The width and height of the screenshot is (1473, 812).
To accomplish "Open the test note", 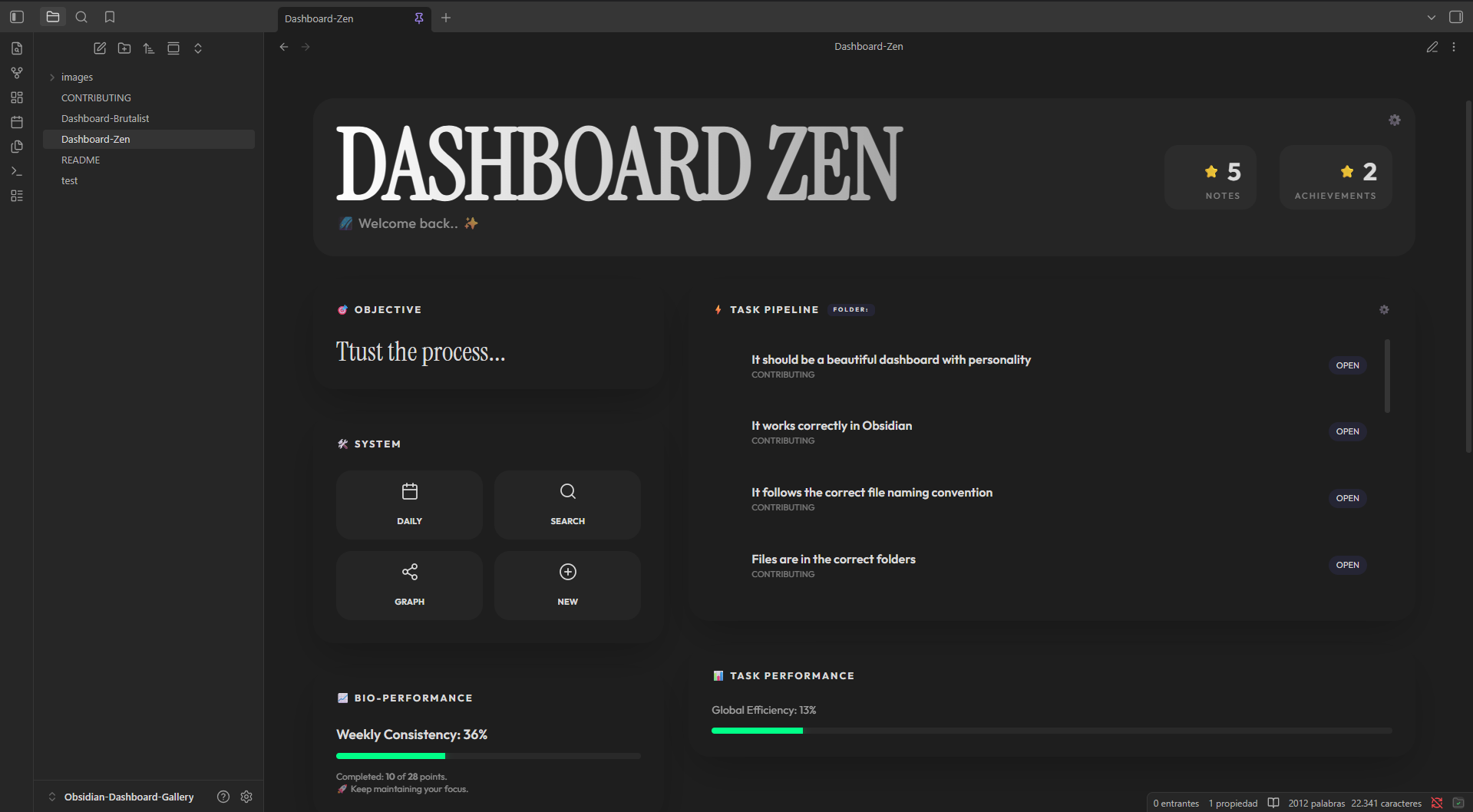I will pos(149,180).
